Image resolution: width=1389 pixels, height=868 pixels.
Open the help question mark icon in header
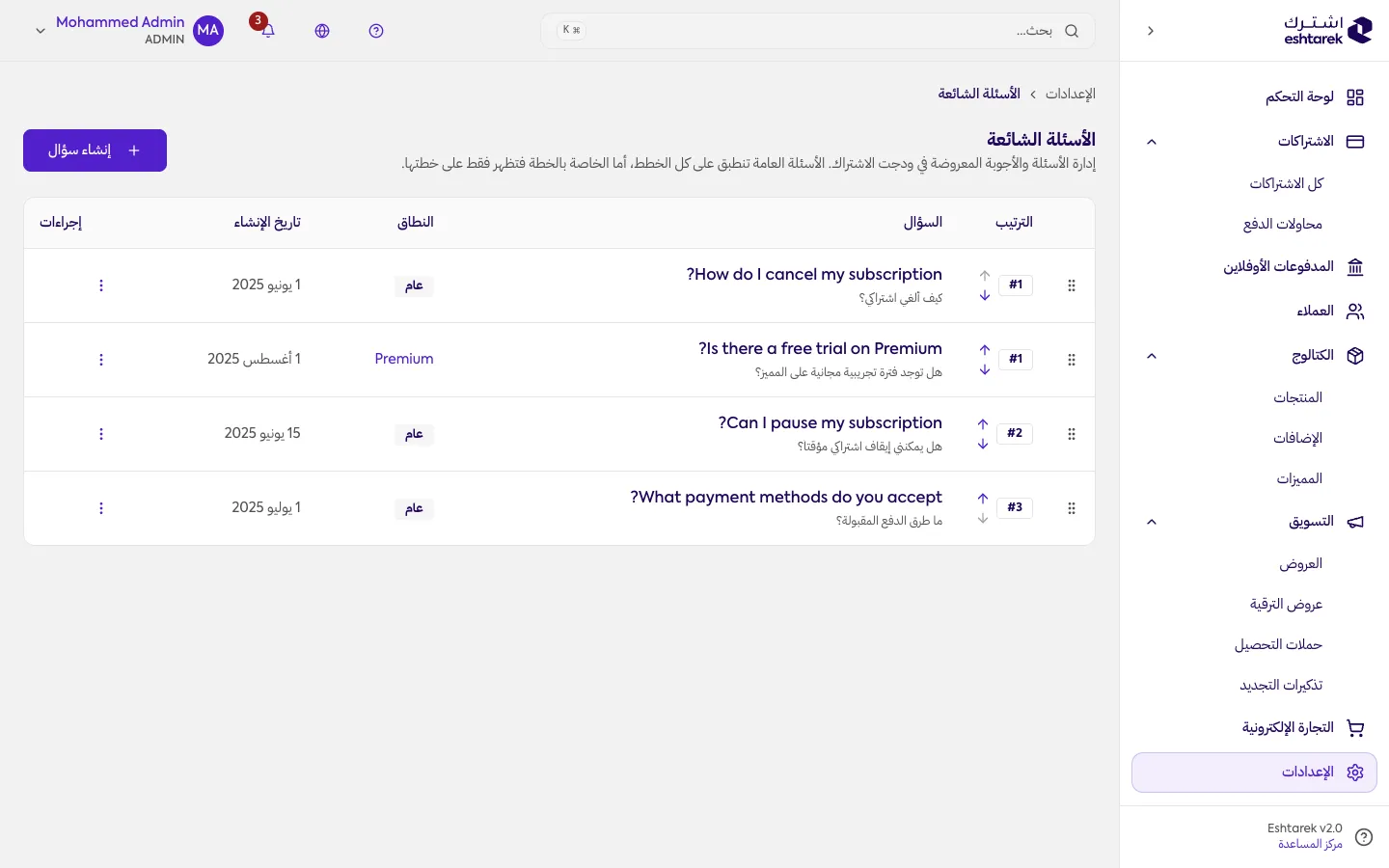[376, 31]
